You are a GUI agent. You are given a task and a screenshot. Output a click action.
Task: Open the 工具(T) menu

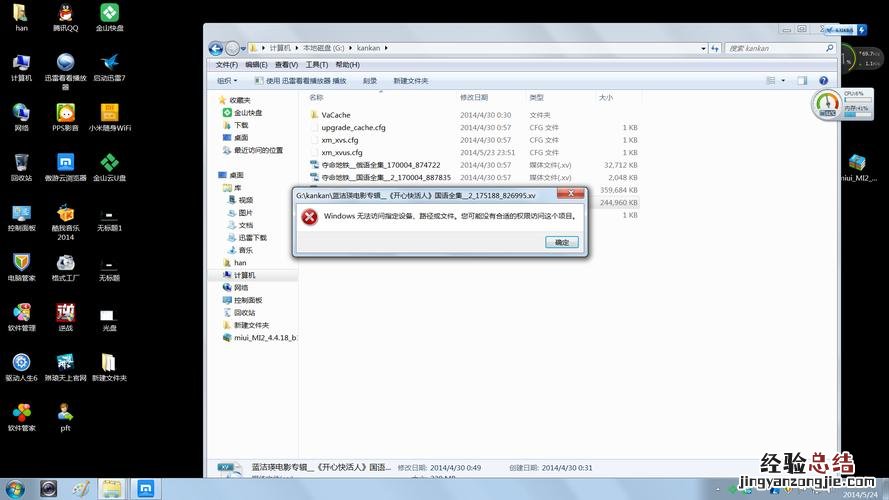pyautogui.click(x=316, y=65)
